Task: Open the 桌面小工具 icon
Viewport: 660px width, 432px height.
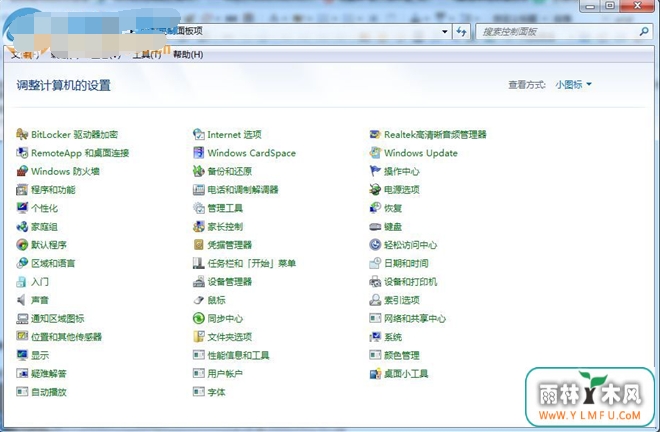Action: click(x=375, y=373)
